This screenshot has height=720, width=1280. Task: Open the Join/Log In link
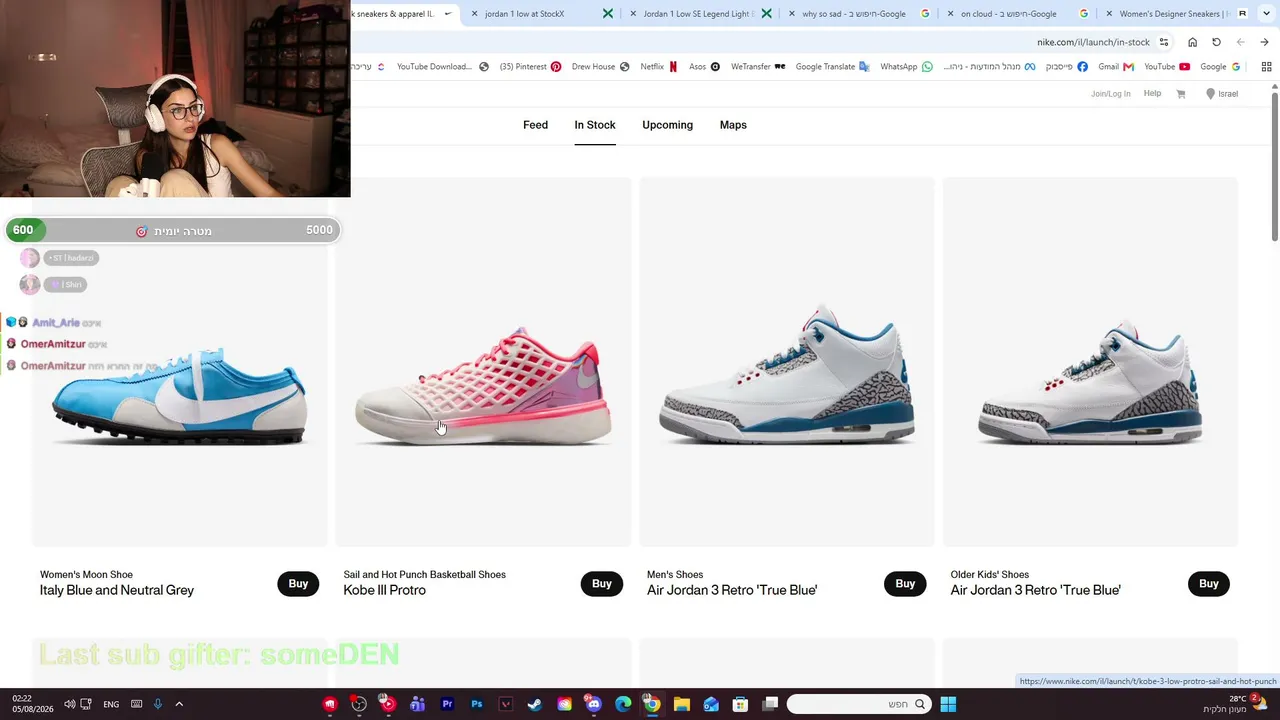(1110, 94)
